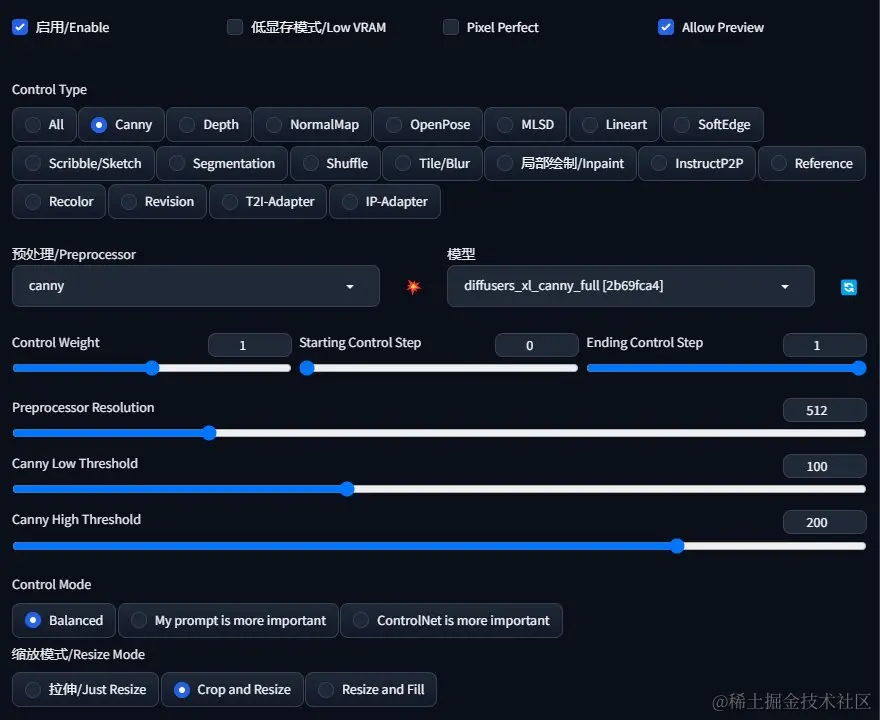The height and width of the screenshot is (720, 880).
Task: Choose Crop and Resize mode
Action: click(232, 690)
